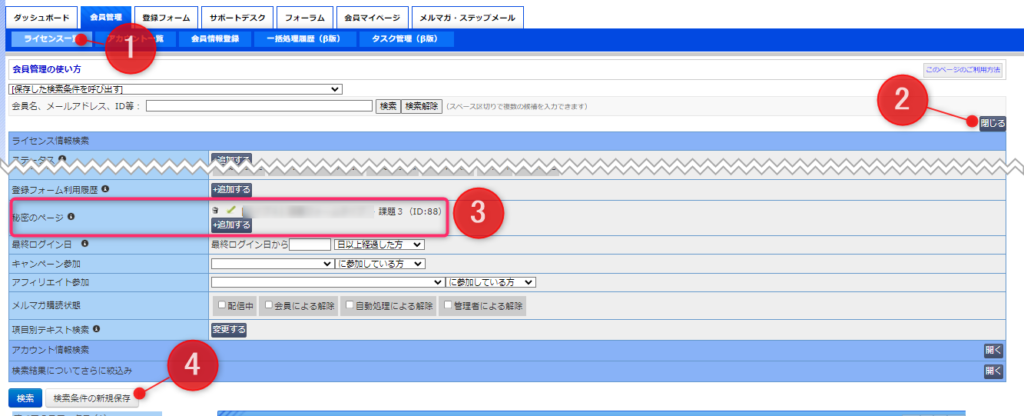Switch to the 登録フォーム tab

163,17
